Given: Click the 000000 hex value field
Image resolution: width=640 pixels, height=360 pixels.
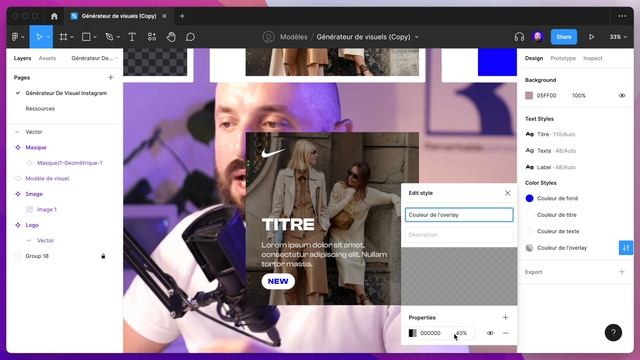Looking at the screenshot, I should [x=430, y=333].
